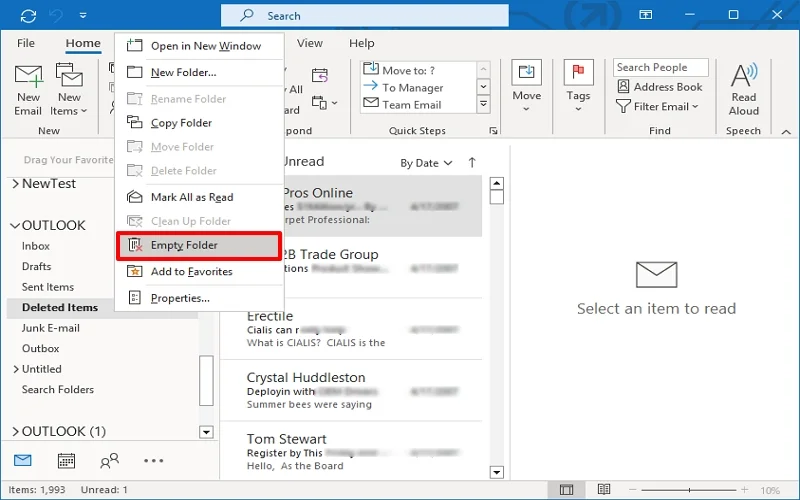Click the Move folder icon in ribbon
The height and width of the screenshot is (500, 800).
(x=526, y=74)
